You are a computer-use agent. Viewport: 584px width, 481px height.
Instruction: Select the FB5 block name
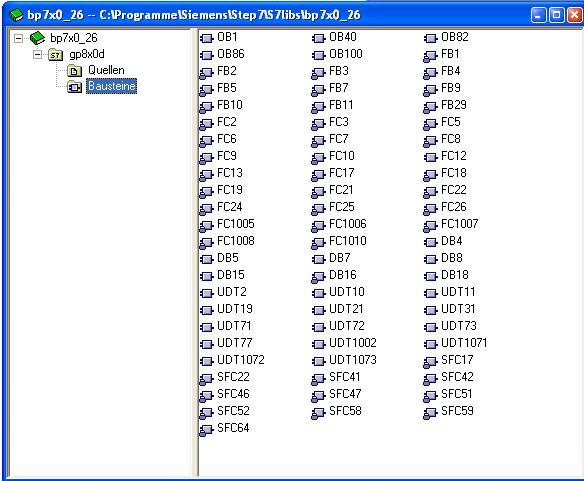pyautogui.click(x=227, y=88)
